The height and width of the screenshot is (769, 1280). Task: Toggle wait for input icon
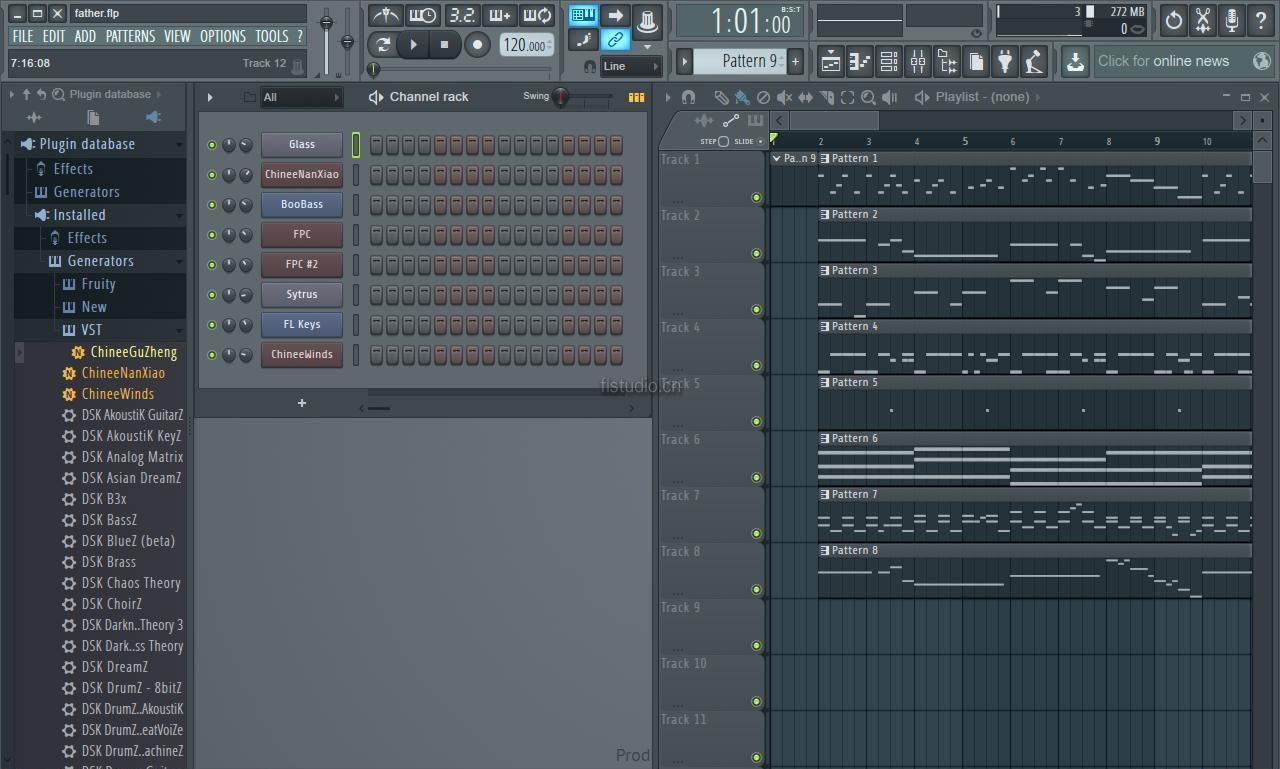(x=423, y=15)
